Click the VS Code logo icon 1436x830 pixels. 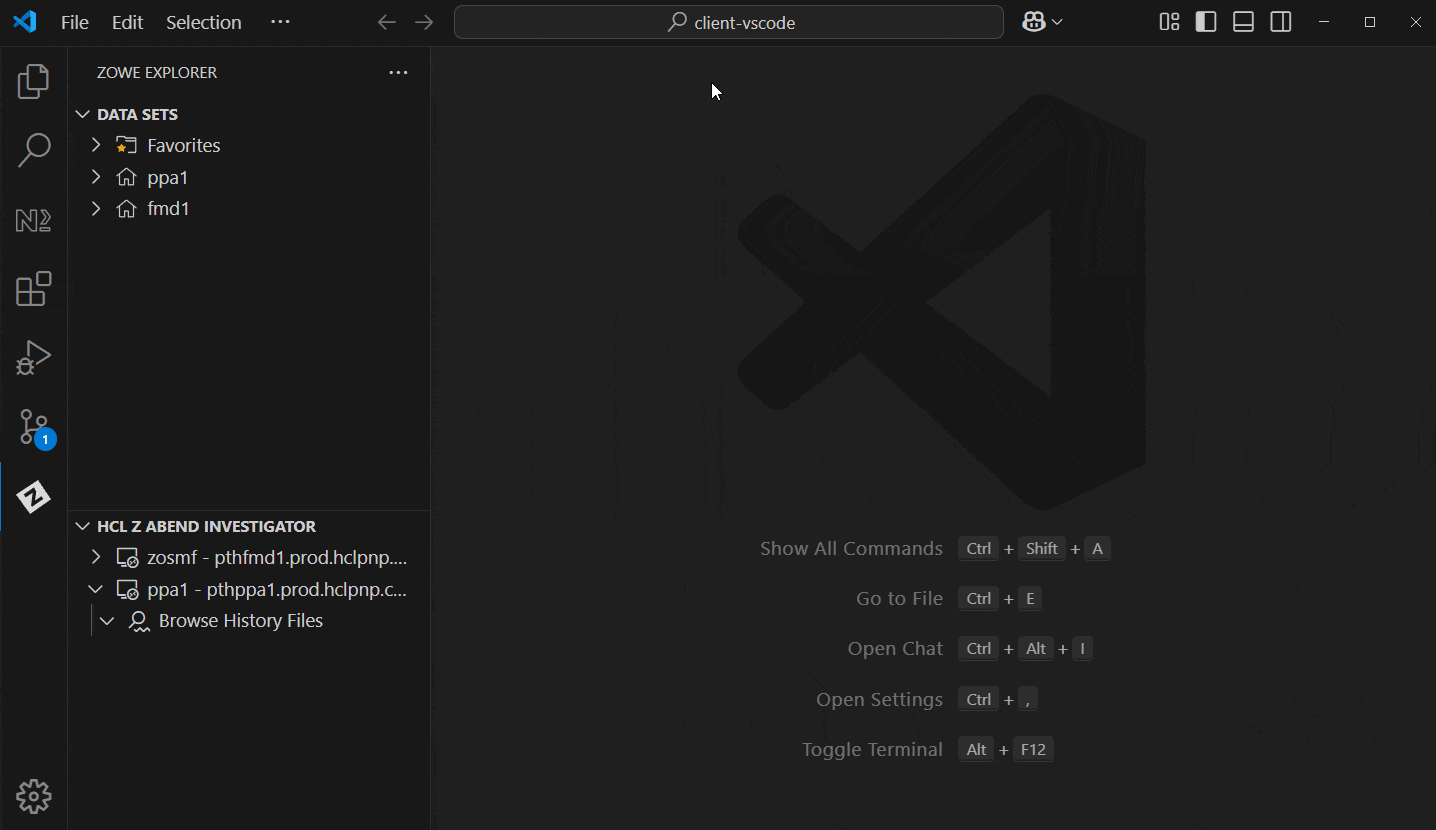[24, 22]
